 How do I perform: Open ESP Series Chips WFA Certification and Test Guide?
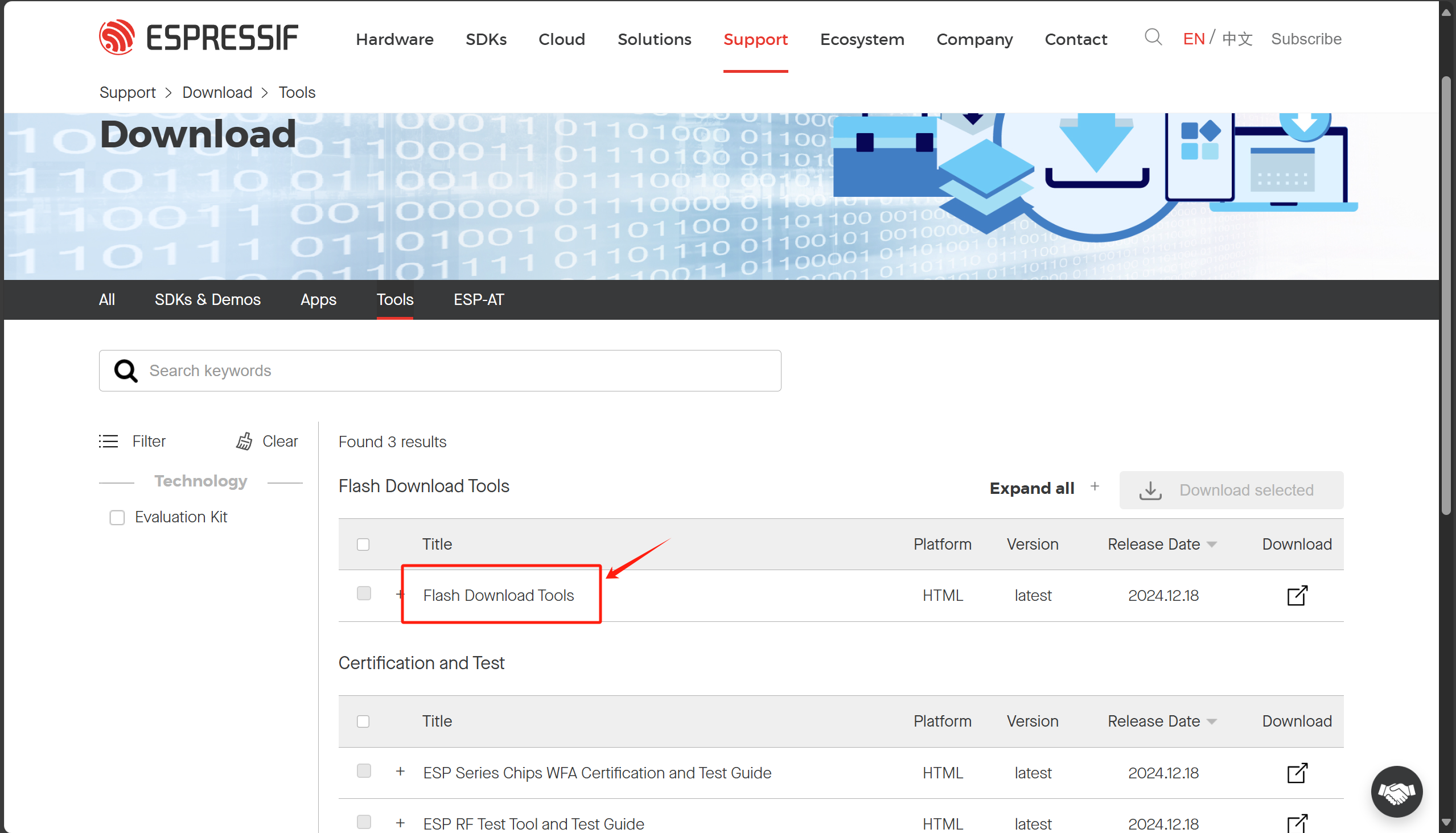[597, 773]
